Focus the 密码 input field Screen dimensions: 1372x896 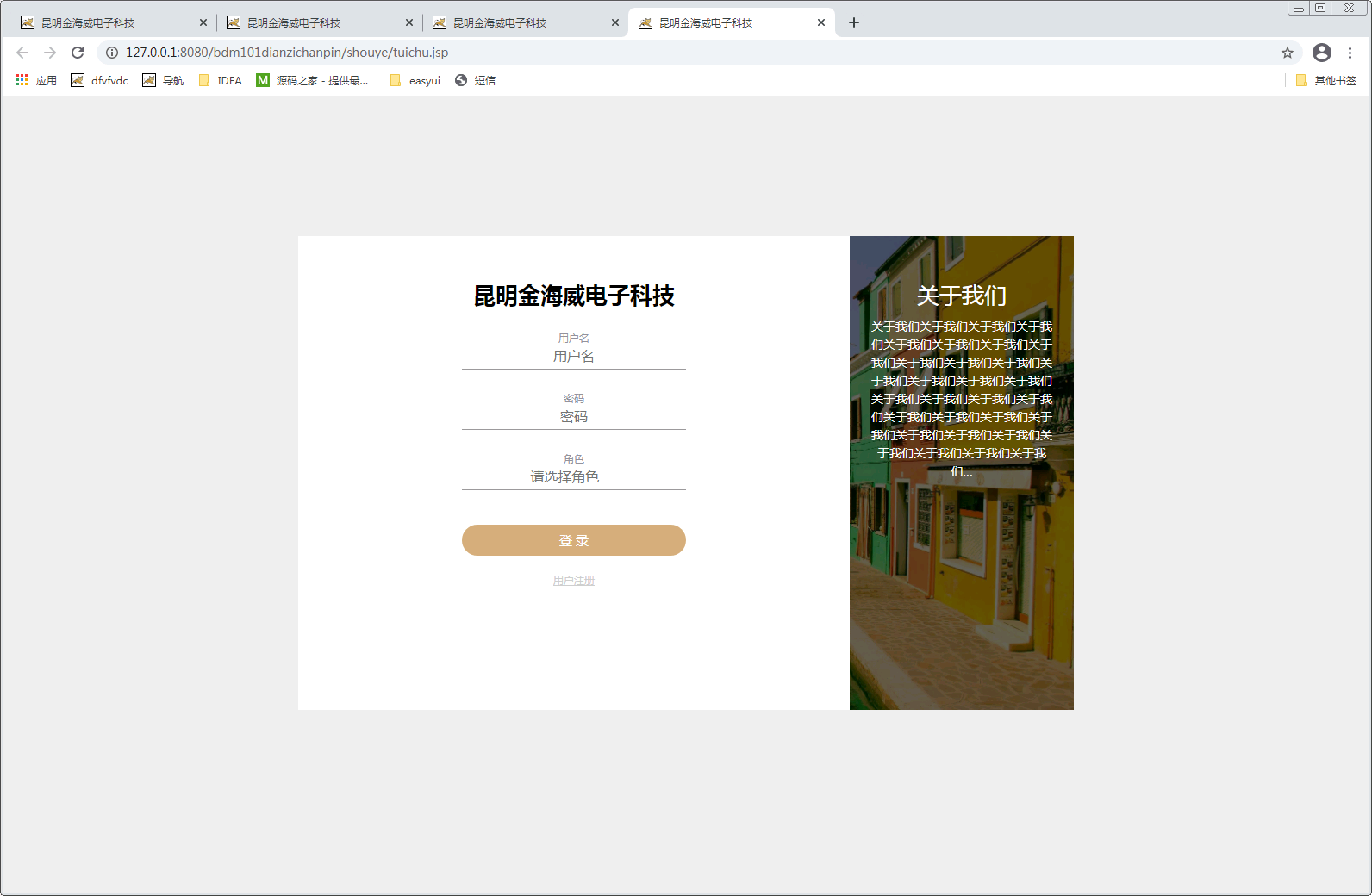[x=574, y=417]
